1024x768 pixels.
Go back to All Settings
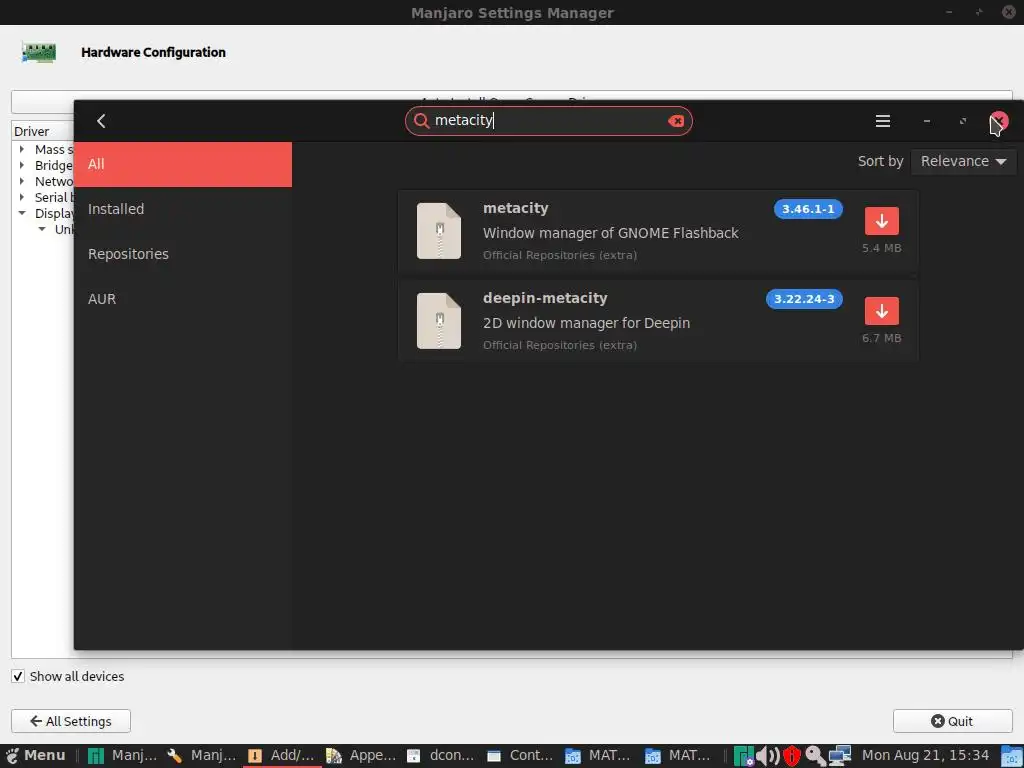tap(71, 721)
